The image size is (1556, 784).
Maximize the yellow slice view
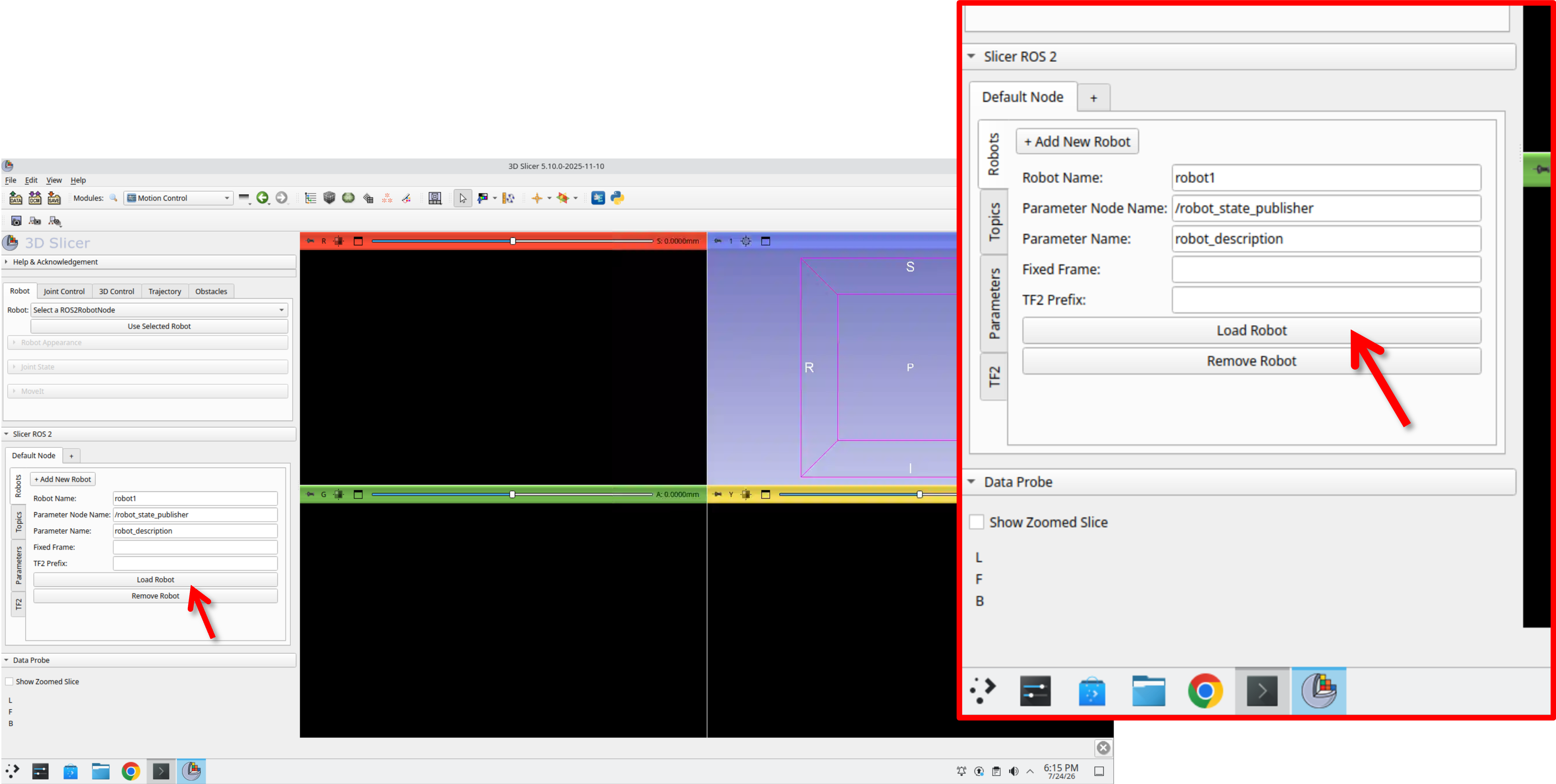(765, 494)
